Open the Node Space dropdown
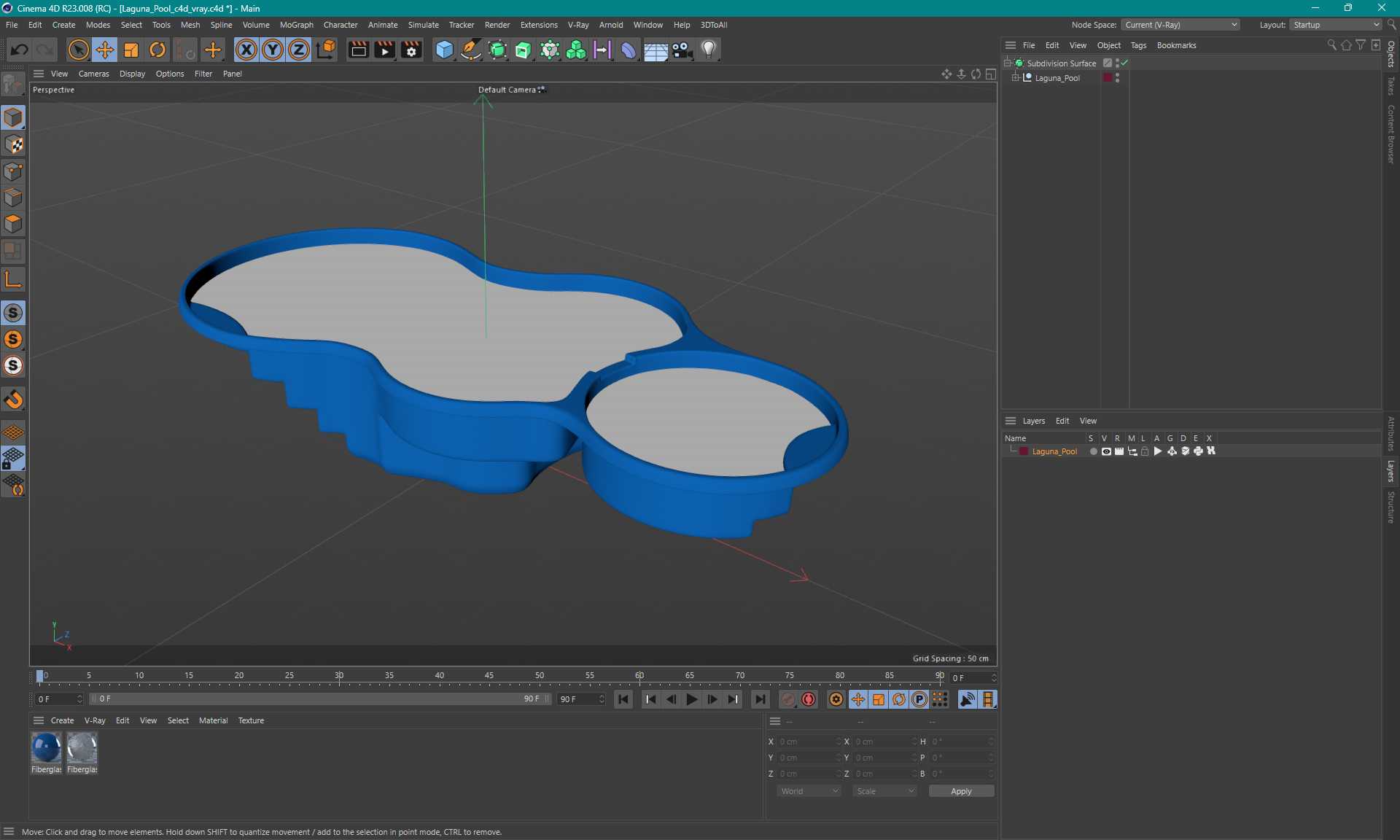The image size is (1400, 840). pyautogui.click(x=1181, y=25)
